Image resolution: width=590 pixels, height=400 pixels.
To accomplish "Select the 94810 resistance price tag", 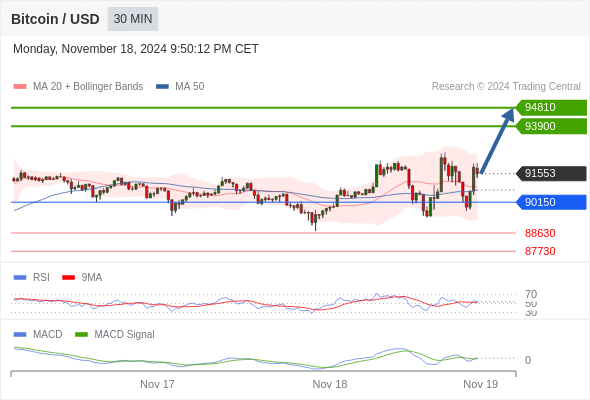I will (x=551, y=107).
